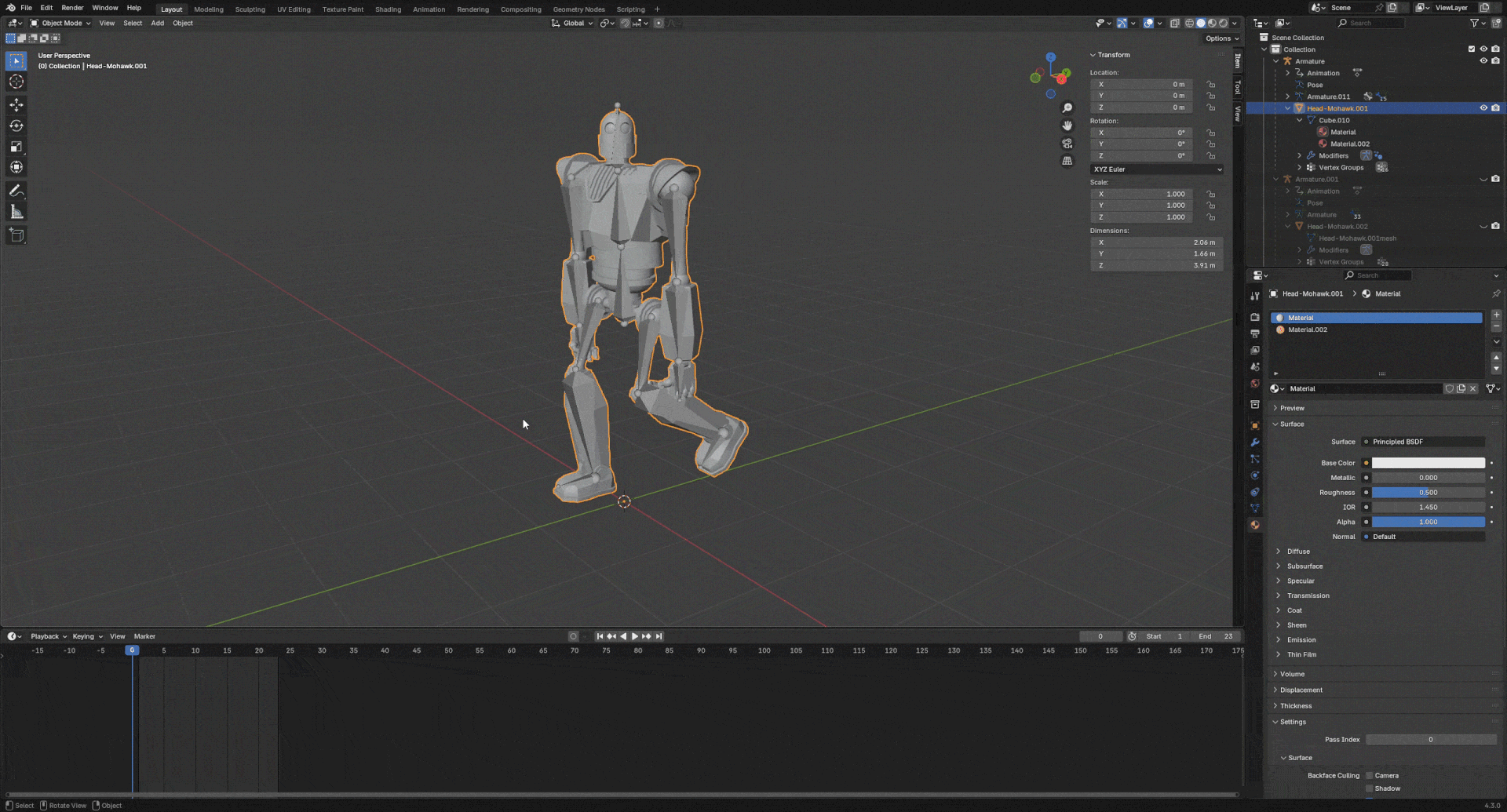Select the Measure tool
1507x812 pixels.
[16, 212]
